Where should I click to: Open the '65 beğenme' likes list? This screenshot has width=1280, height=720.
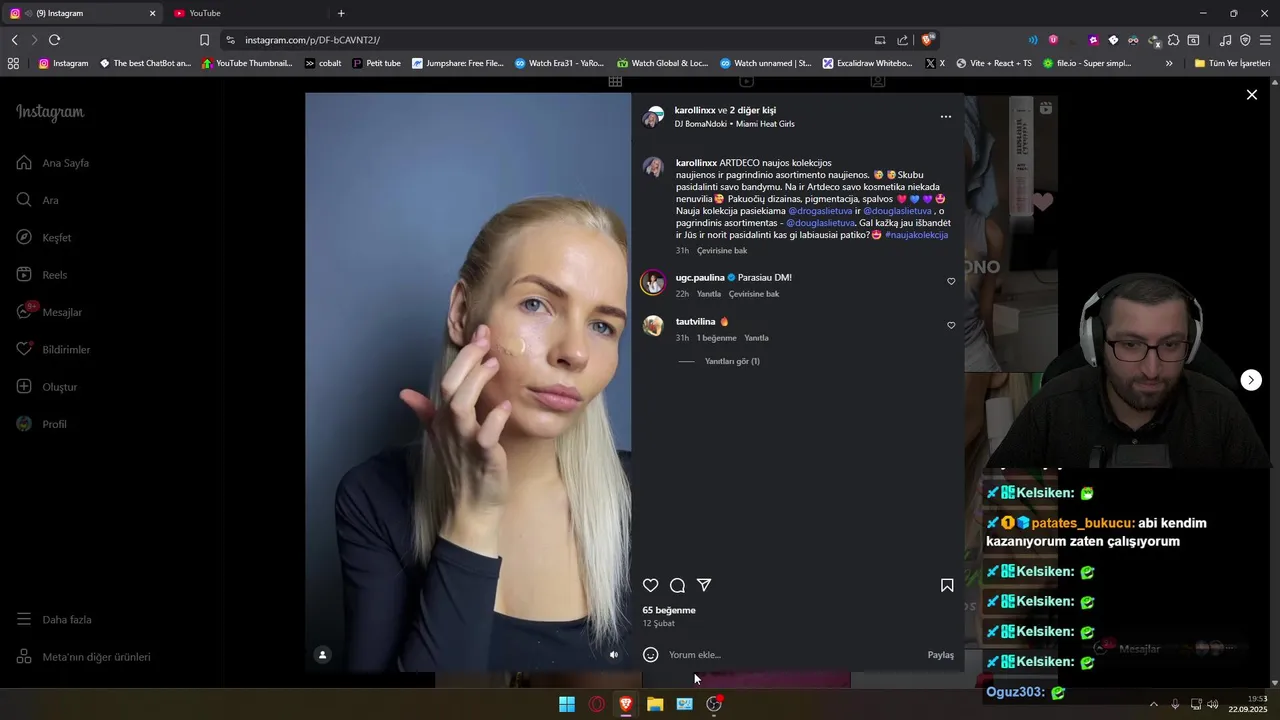[669, 610]
